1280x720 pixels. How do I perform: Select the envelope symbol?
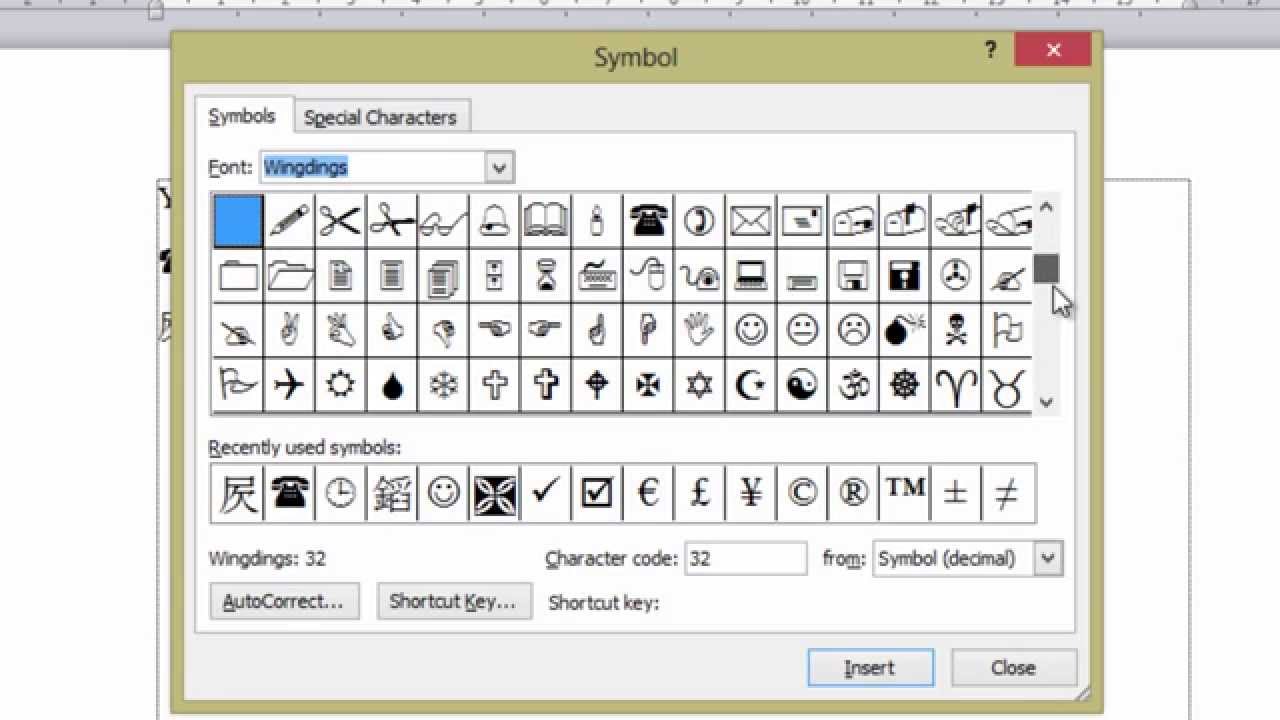pos(751,221)
